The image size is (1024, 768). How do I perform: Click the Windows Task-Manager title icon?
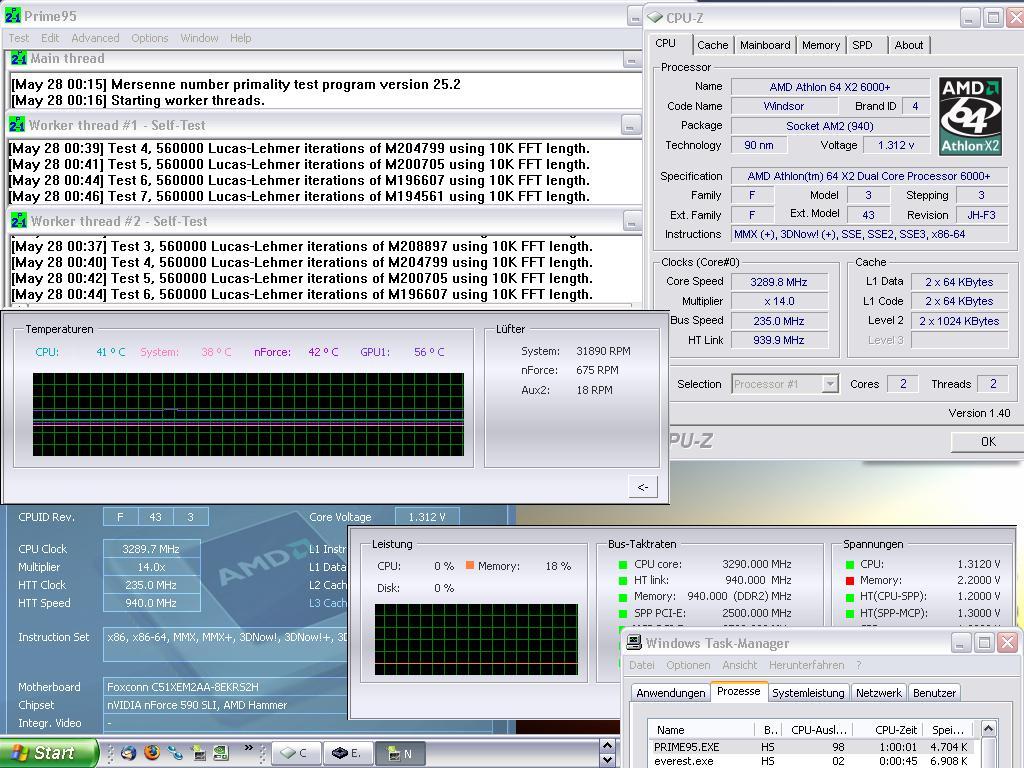(x=633, y=643)
